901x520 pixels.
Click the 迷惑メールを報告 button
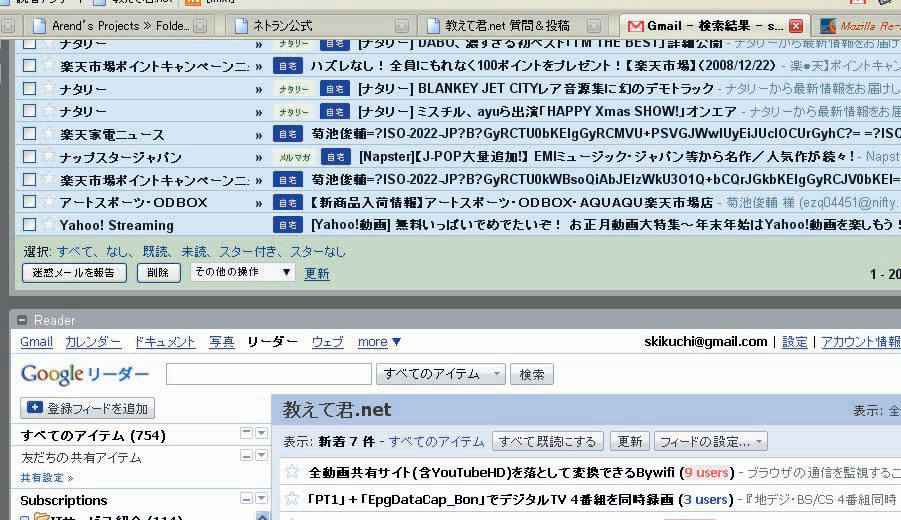(x=74, y=272)
